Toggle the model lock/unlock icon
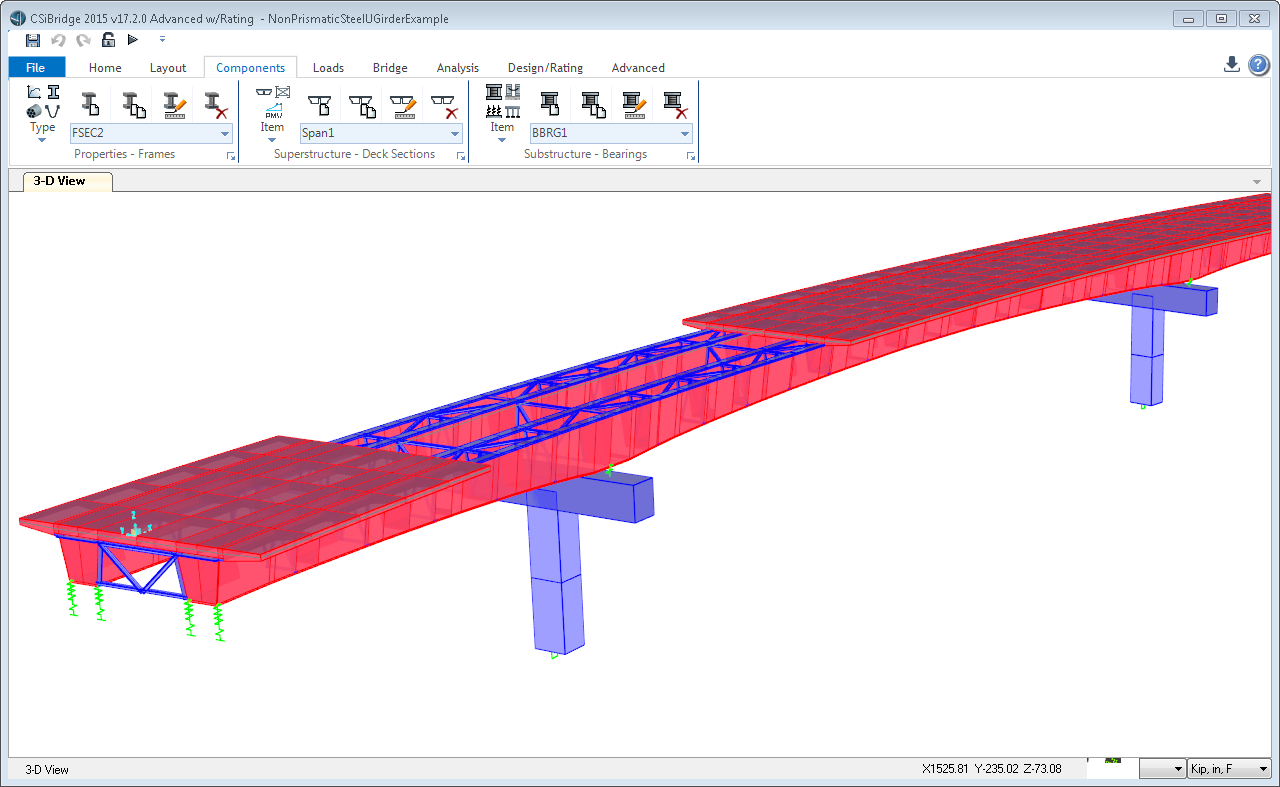Viewport: 1280px width, 787px height. (108, 40)
